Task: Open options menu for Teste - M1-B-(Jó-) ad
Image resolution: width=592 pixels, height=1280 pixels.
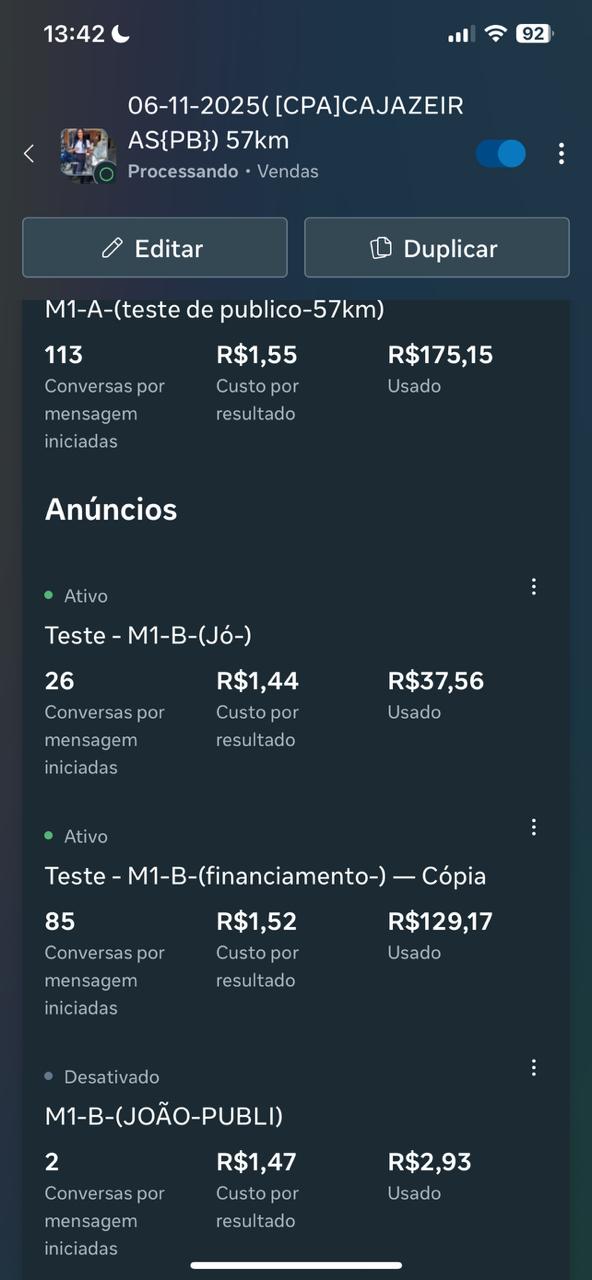Action: click(x=534, y=587)
